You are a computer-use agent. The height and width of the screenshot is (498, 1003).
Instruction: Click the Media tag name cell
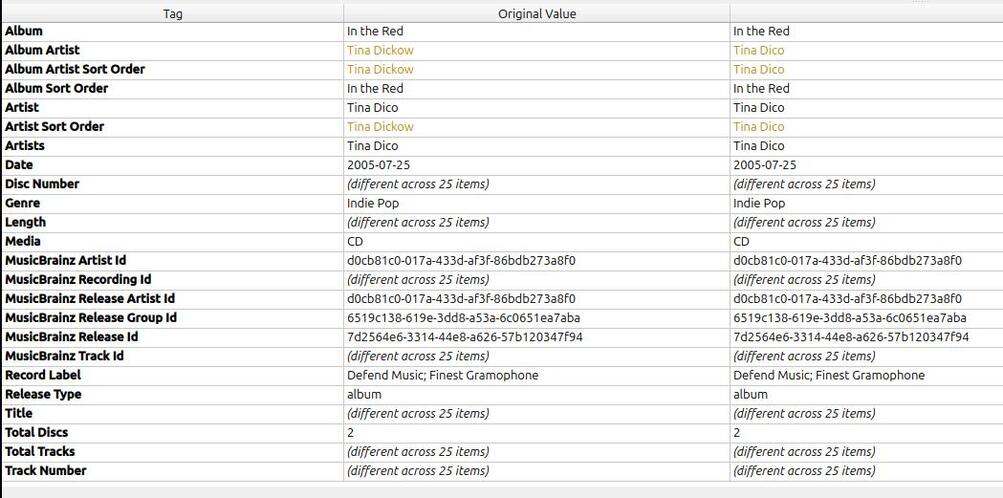25,241
